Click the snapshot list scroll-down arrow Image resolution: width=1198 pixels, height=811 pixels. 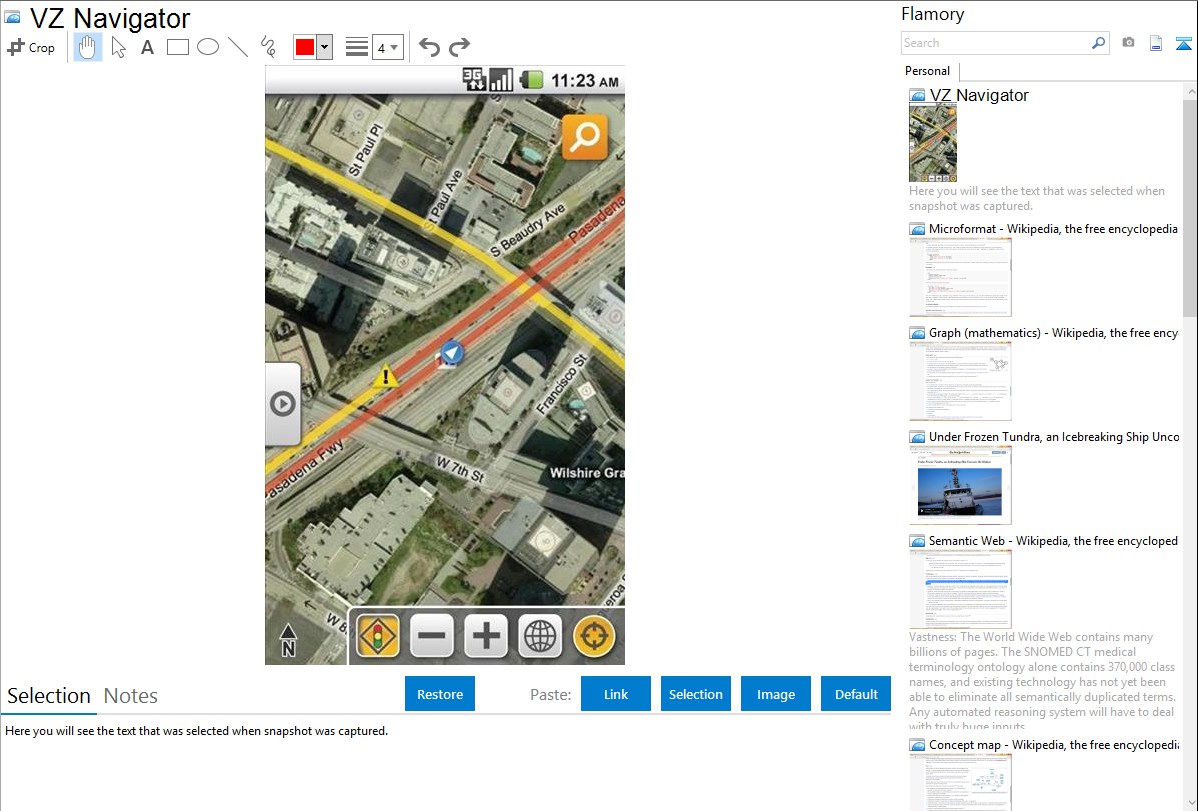(1190, 803)
